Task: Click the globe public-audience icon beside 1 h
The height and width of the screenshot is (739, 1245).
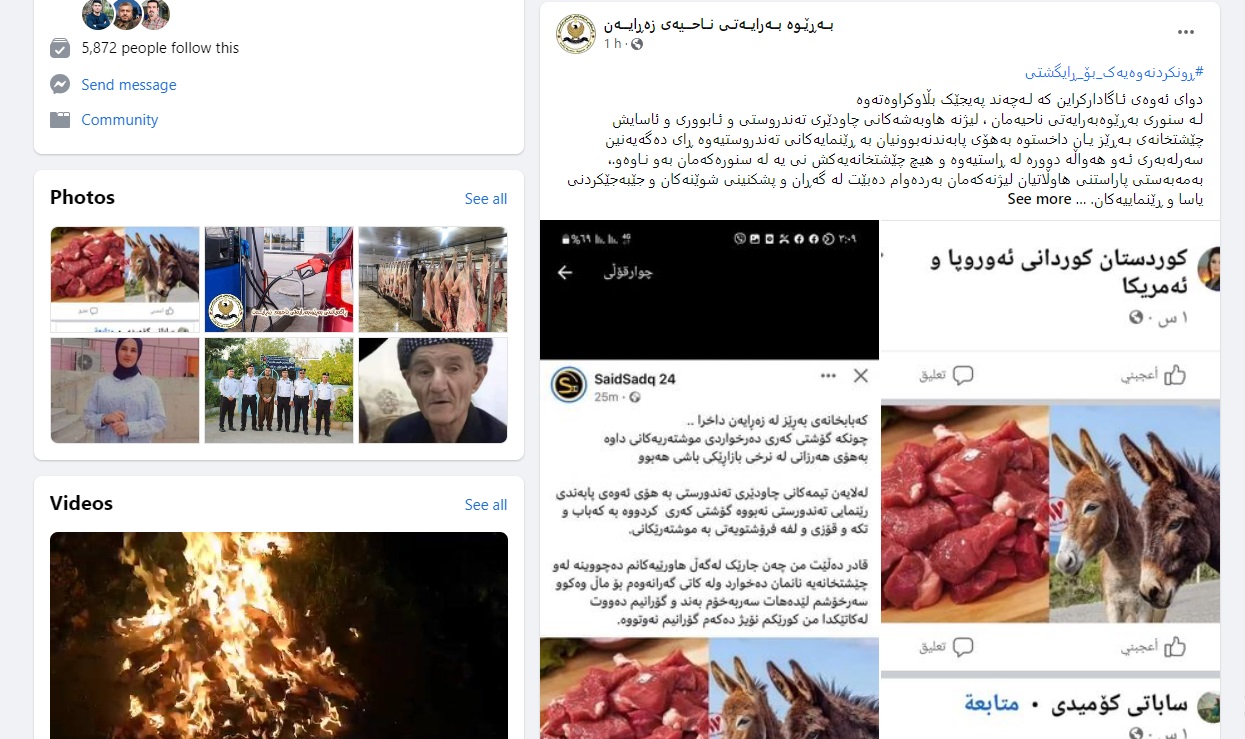Action: 637,45
